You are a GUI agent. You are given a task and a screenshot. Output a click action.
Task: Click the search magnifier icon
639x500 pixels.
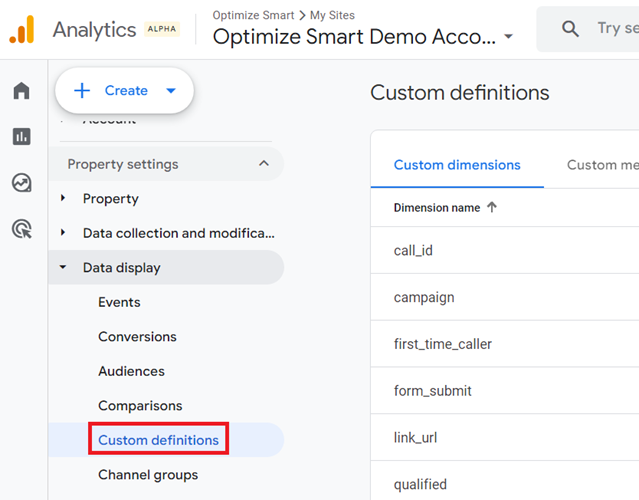[x=570, y=29]
